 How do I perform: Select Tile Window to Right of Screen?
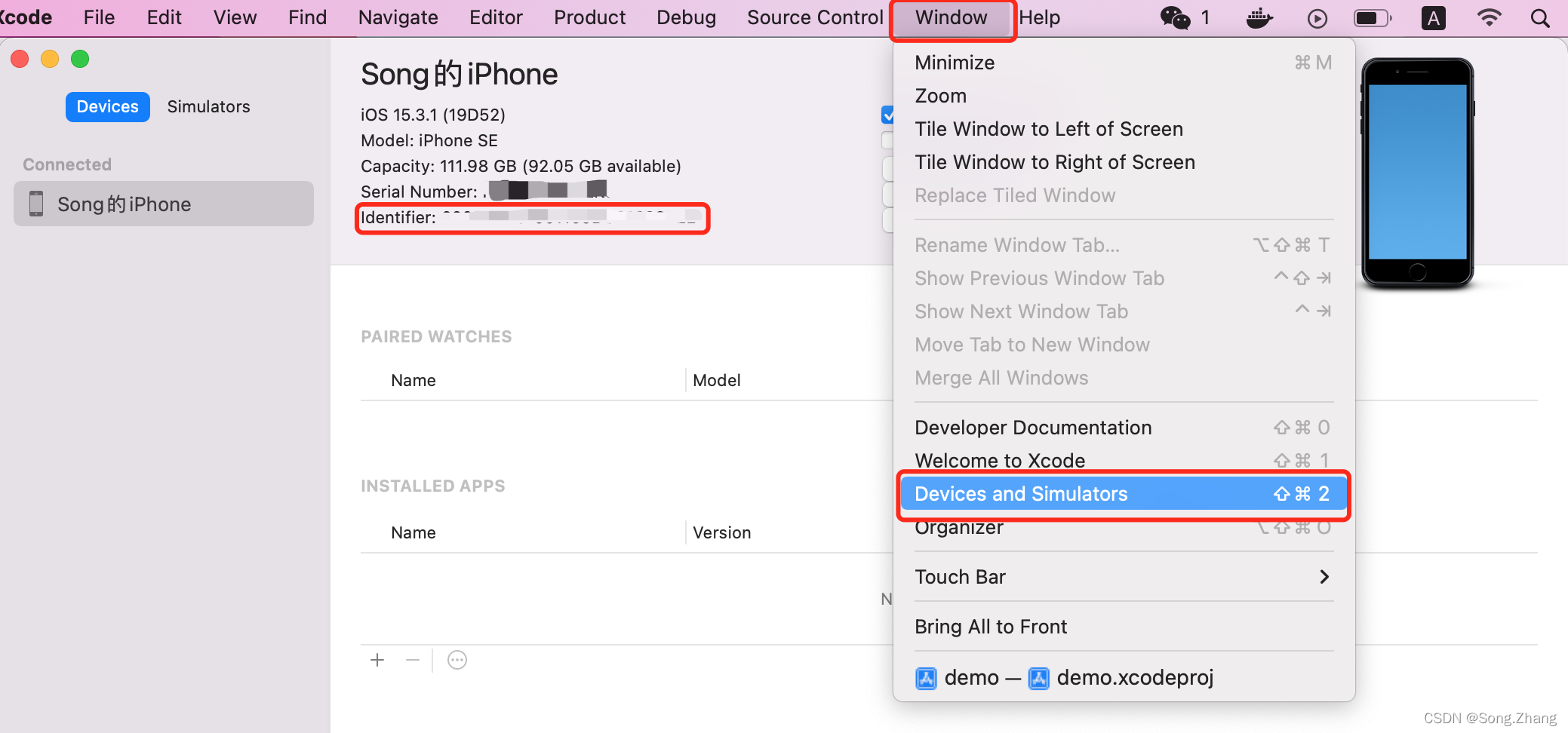[x=1124, y=162]
